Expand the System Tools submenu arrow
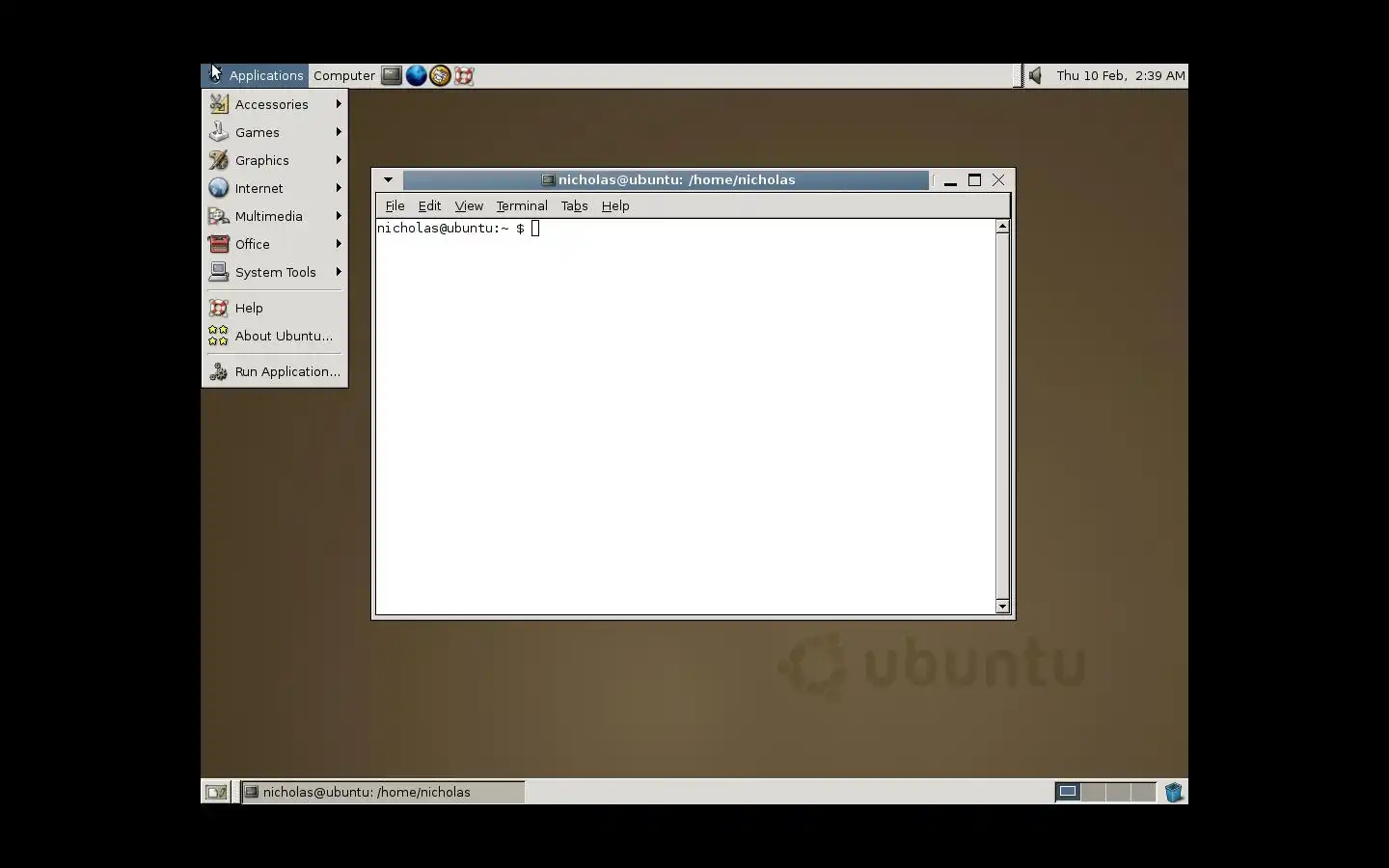 [x=339, y=272]
